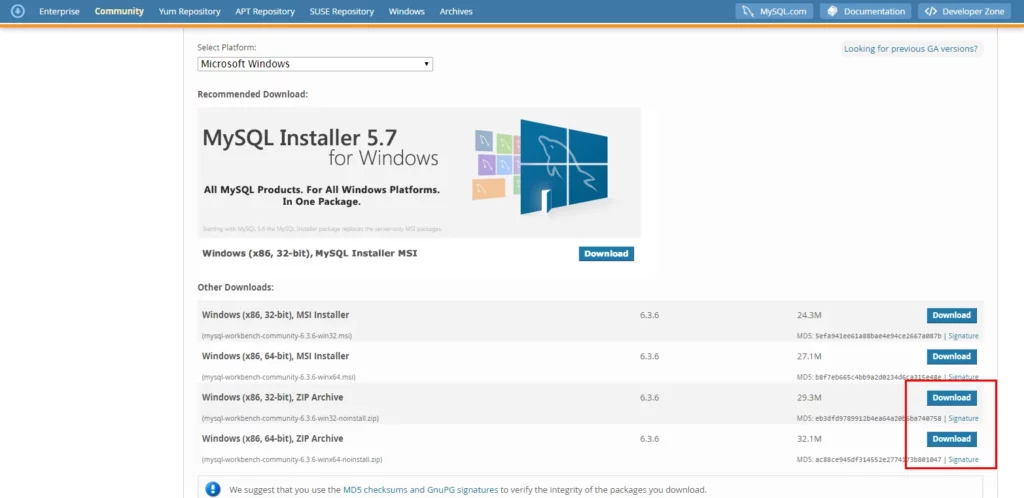Click the download circle icon in the navigation bar
1024x498 pixels.
[x=18, y=11]
